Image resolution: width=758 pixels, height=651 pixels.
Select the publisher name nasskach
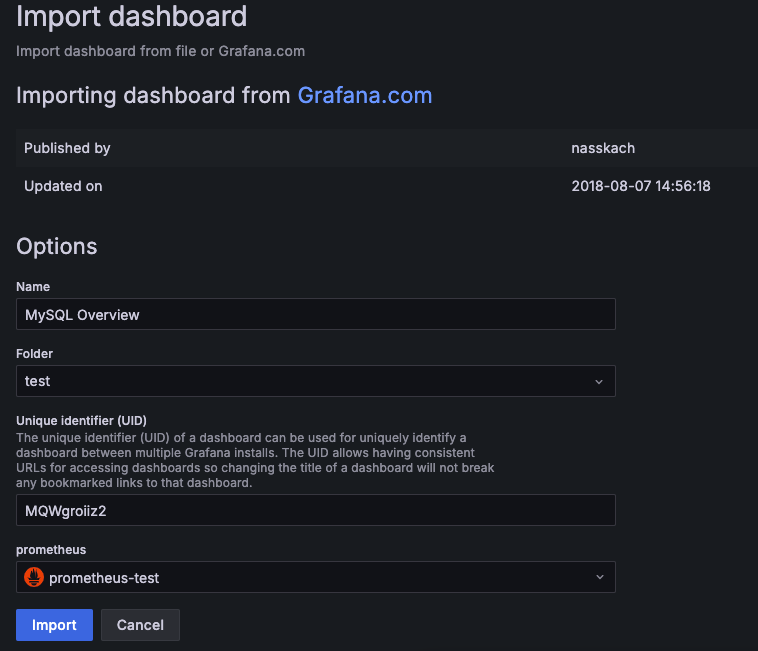603,148
